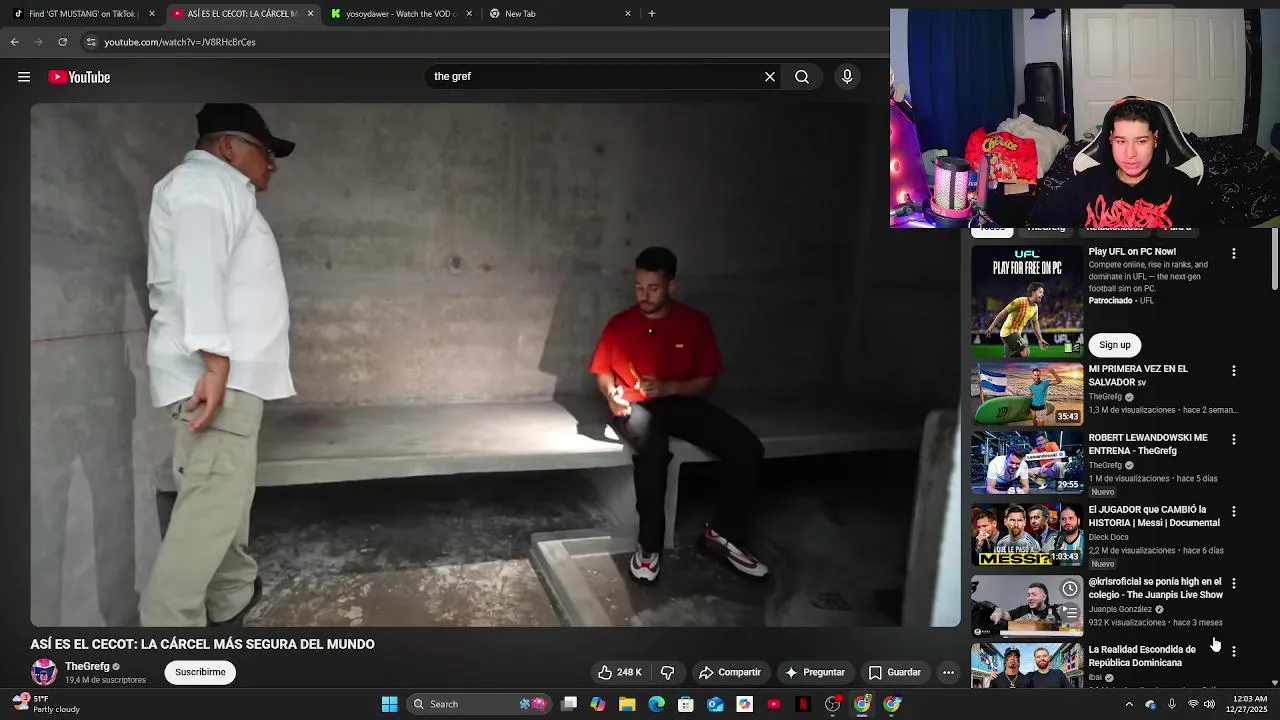This screenshot has width=1280, height=720.
Task: Open UFL Play For Free ad thumbnail
Action: pos(1027,302)
